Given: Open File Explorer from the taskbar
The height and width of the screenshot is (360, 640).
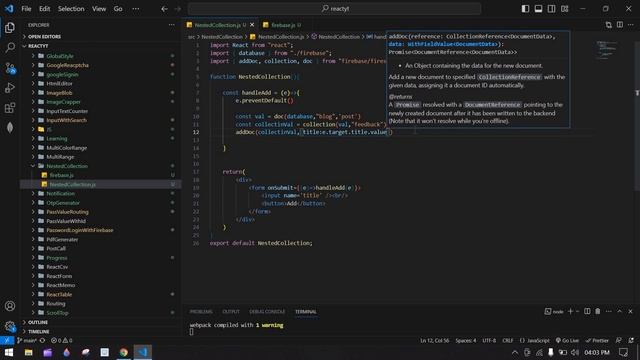Looking at the screenshot, I should 28,352.
